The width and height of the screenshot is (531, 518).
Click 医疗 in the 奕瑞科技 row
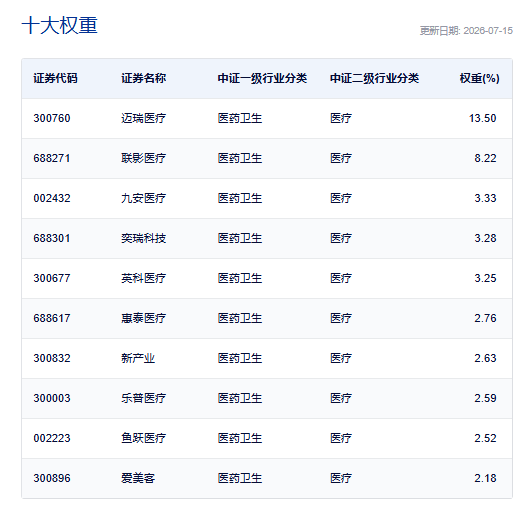tap(341, 238)
